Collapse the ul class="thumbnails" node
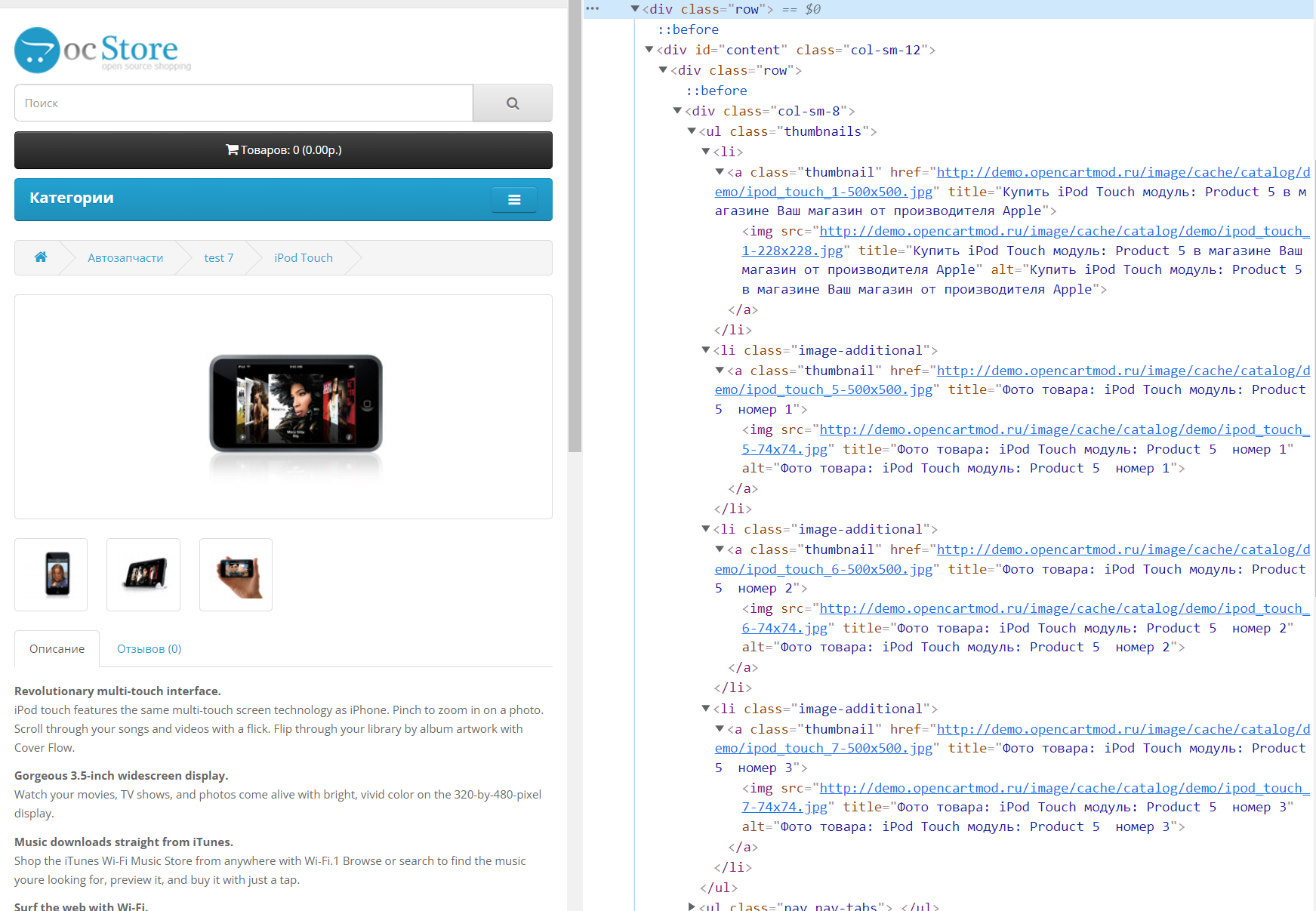 tap(692, 131)
